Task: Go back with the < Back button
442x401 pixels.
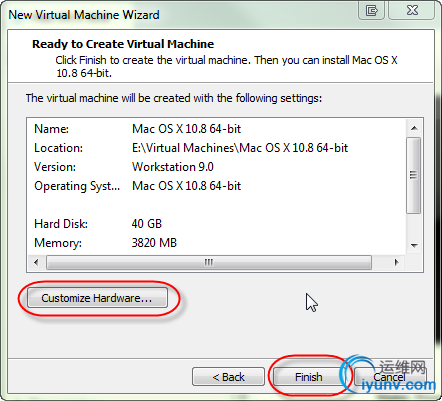Action: pyautogui.click(x=228, y=377)
